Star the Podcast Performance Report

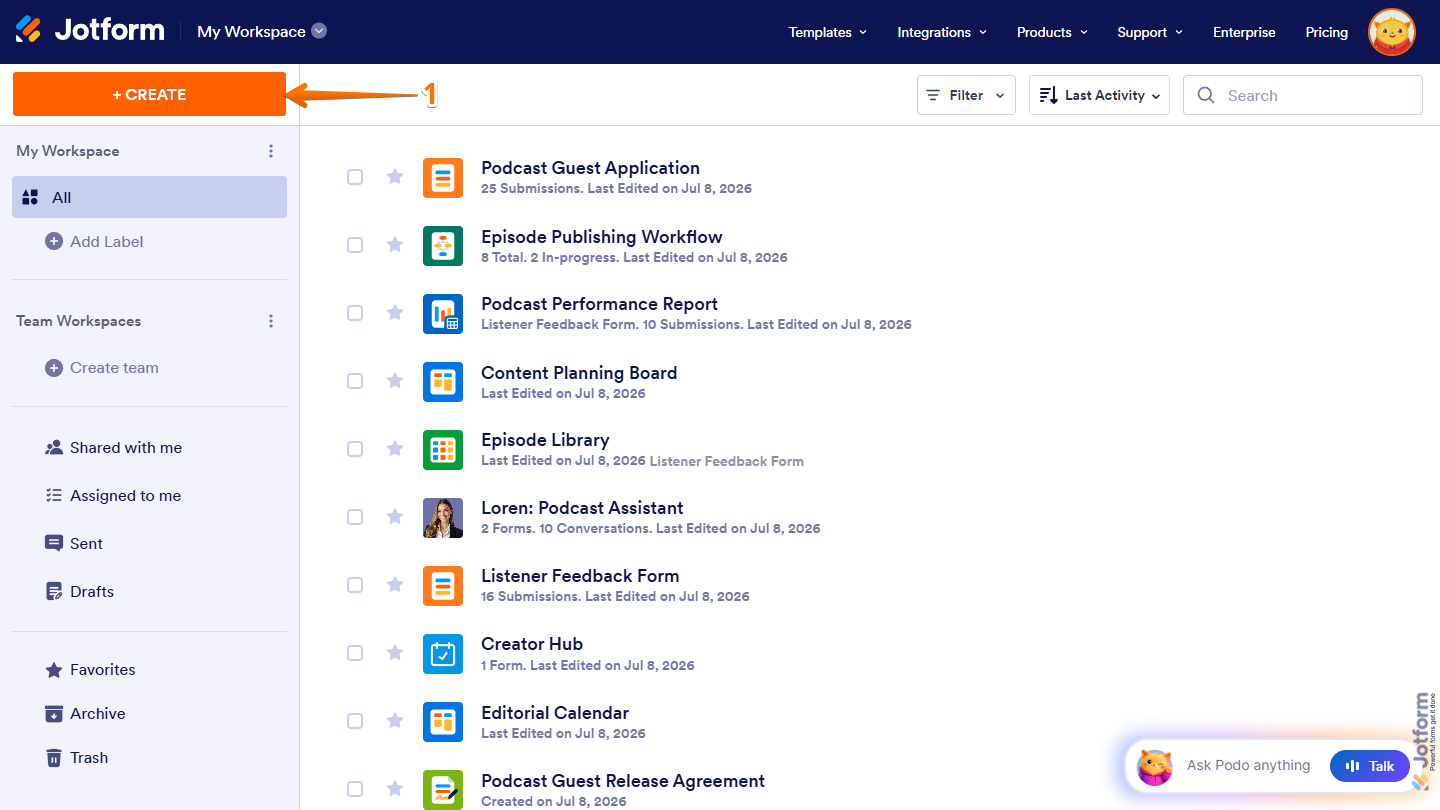pos(395,313)
